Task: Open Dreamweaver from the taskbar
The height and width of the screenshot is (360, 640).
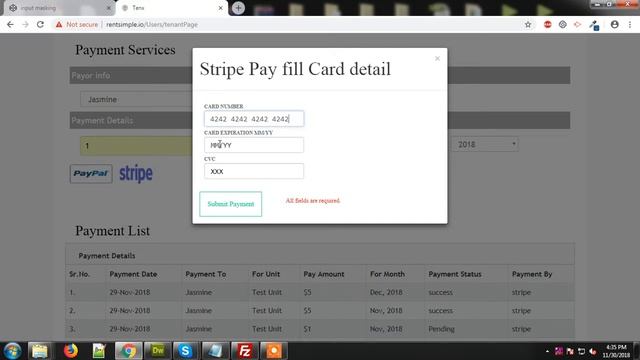Action: [158, 351]
